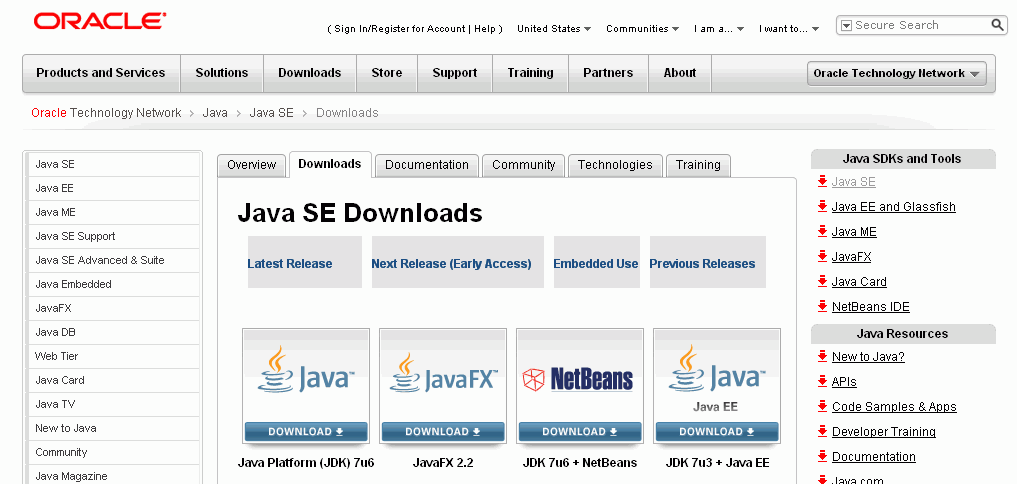Screen dimensions: 1017x484
Task: Open Java Embedded in left sidebar
Action: coord(114,284)
